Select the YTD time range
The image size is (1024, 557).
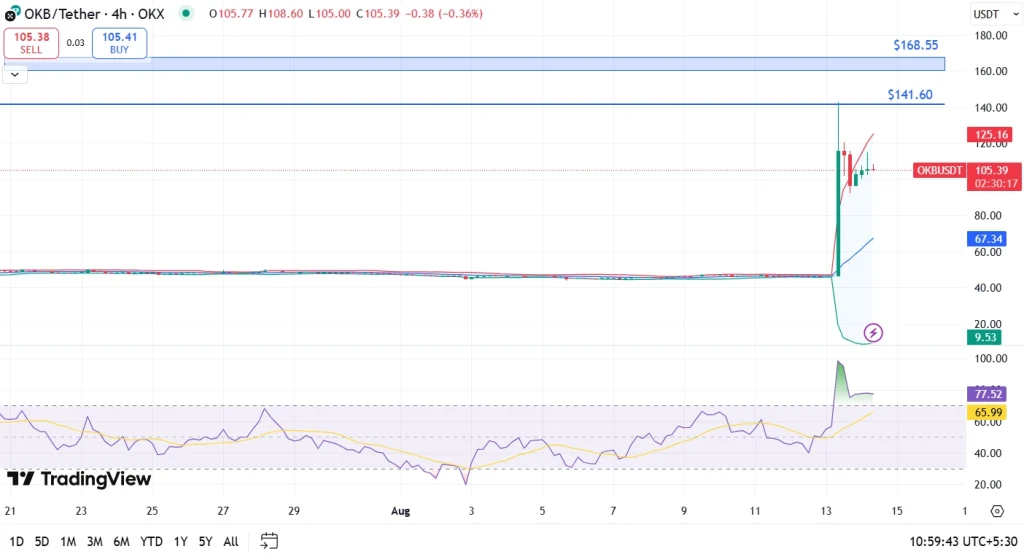coord(152,541)
